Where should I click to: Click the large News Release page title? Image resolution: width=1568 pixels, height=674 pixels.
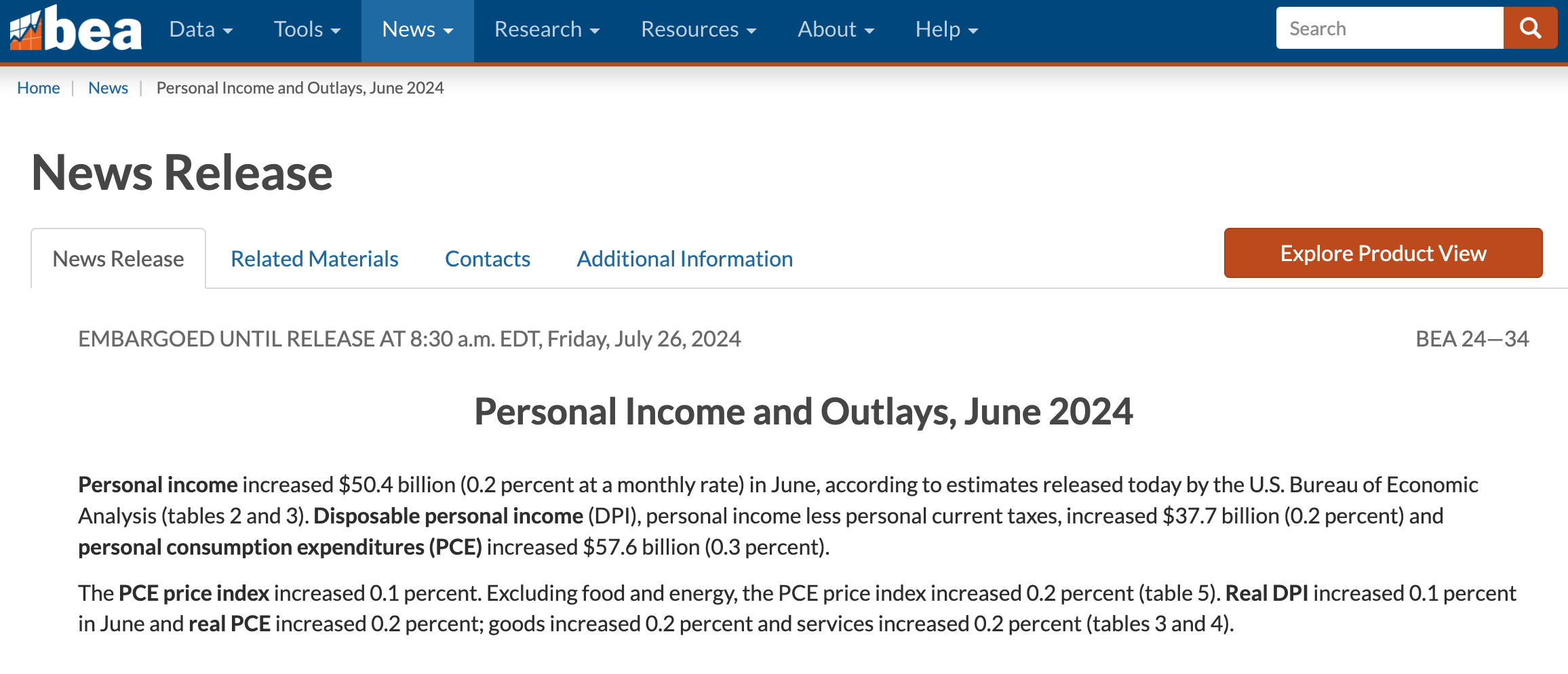182,173
